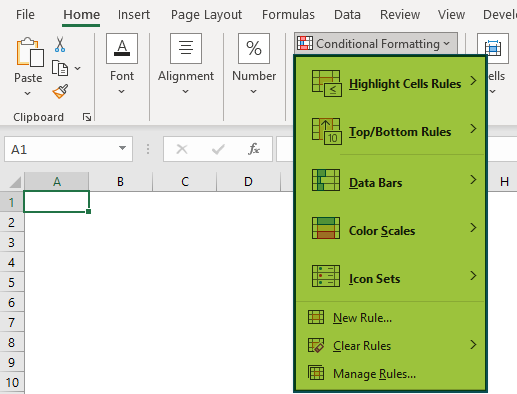Select the Format Painter brush

click(60, 91)
